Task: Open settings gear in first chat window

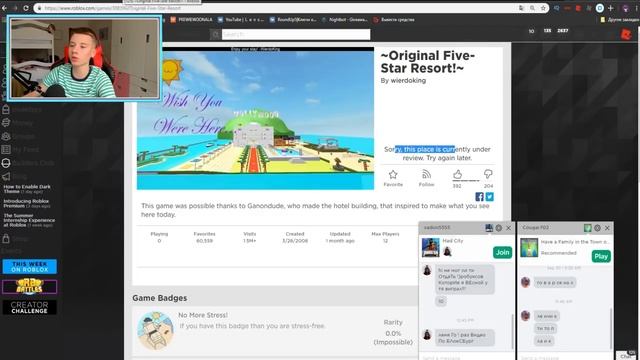Action: pos(498,228)
